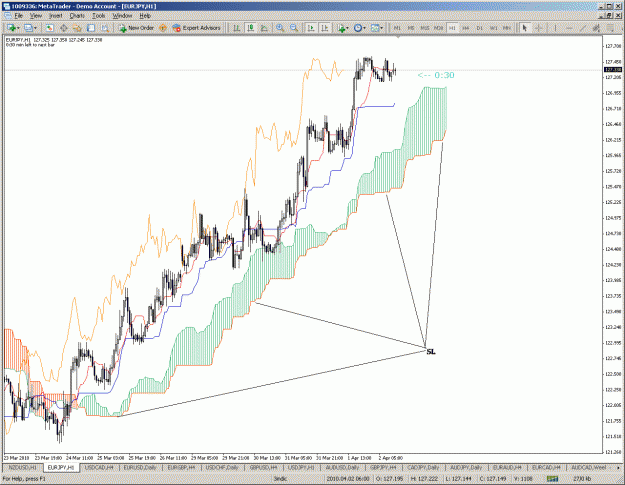The image size is (625, 485).
Task: Switch to the USDCHF,Daily chart tab
Action: tap(222, 467)
